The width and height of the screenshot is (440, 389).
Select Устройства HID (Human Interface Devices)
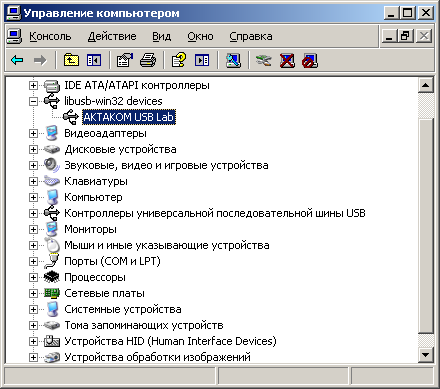click(x=170, y=341)
